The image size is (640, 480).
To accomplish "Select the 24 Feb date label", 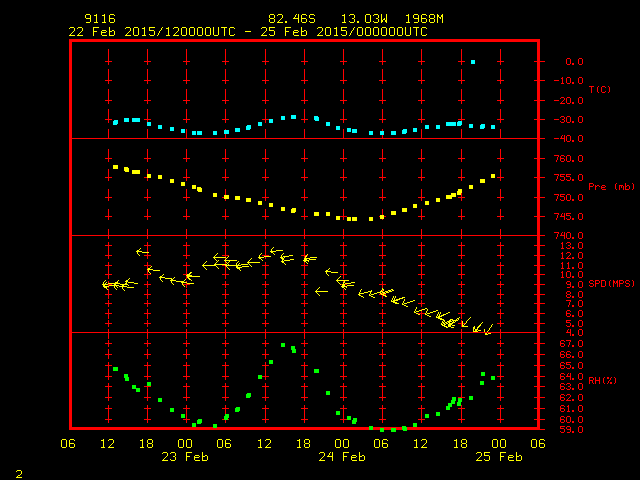I will tap(342, 457).
